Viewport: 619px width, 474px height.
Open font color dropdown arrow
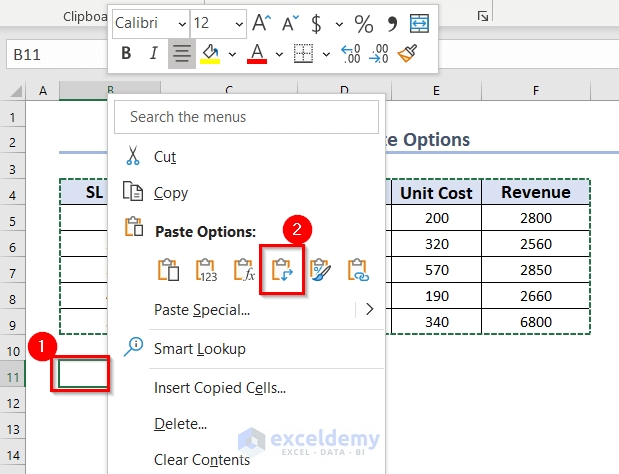(x=279, y=54)
